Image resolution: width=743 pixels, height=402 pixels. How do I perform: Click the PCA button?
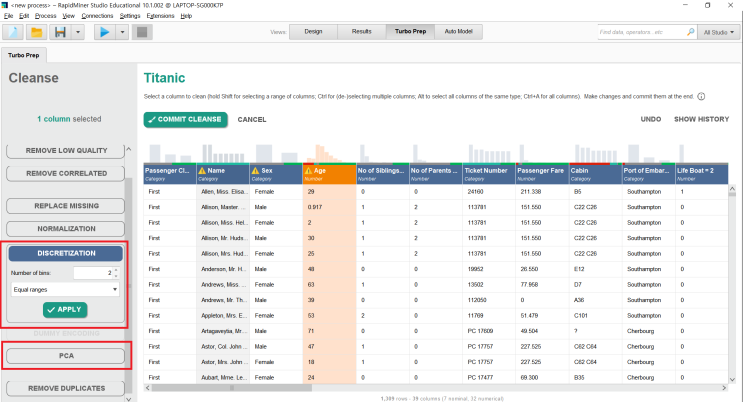point(65,356)
